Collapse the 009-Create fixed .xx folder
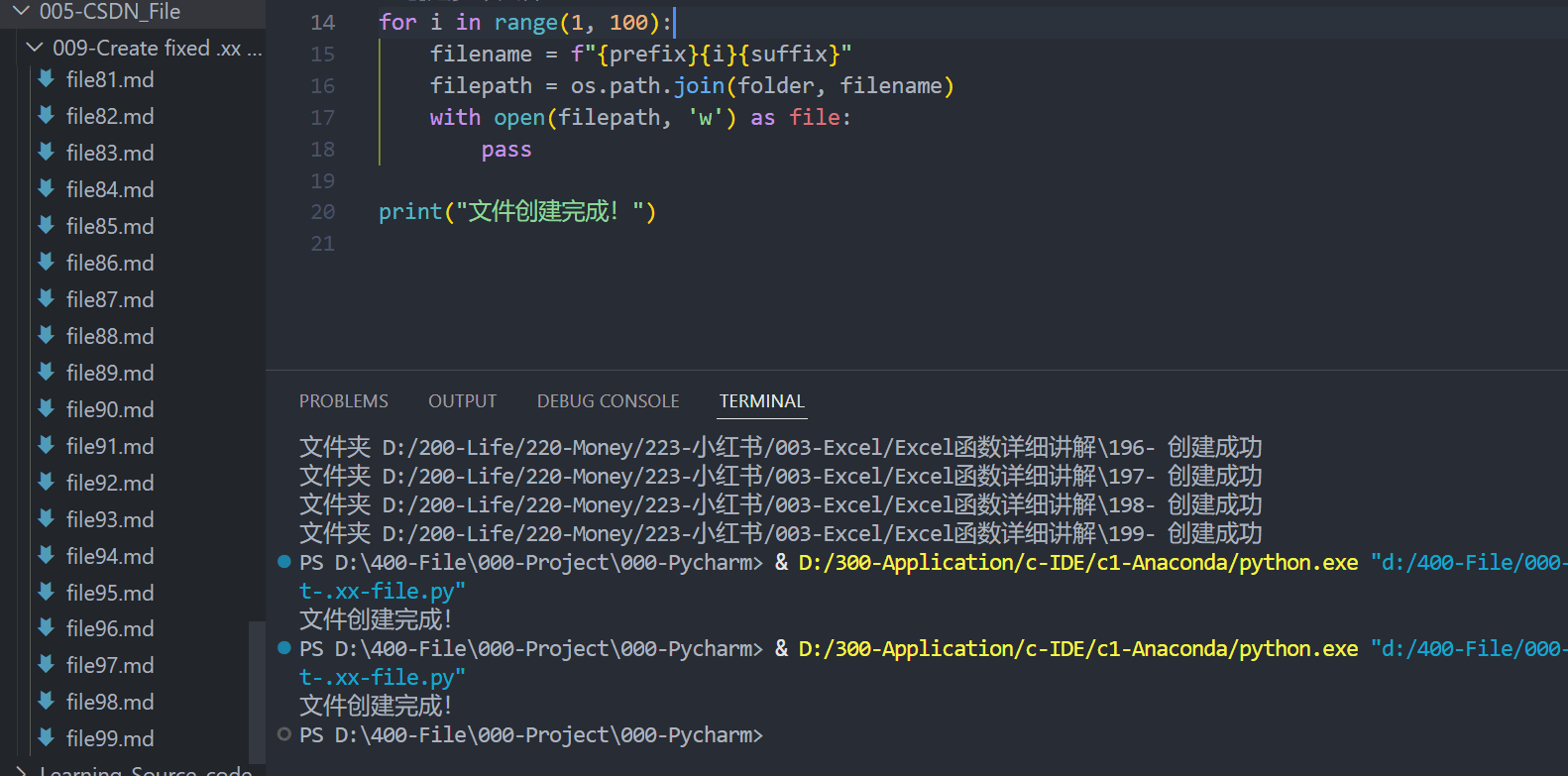1568x776 pixels. pyautogui.click(x=35, y=48)
